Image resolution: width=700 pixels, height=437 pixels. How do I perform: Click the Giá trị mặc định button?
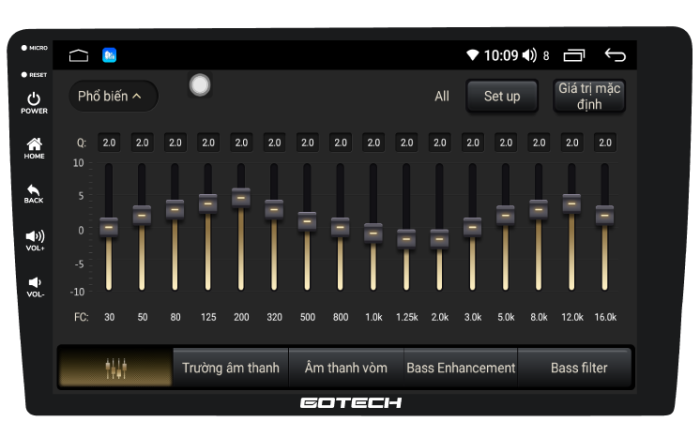click(589, 97)
